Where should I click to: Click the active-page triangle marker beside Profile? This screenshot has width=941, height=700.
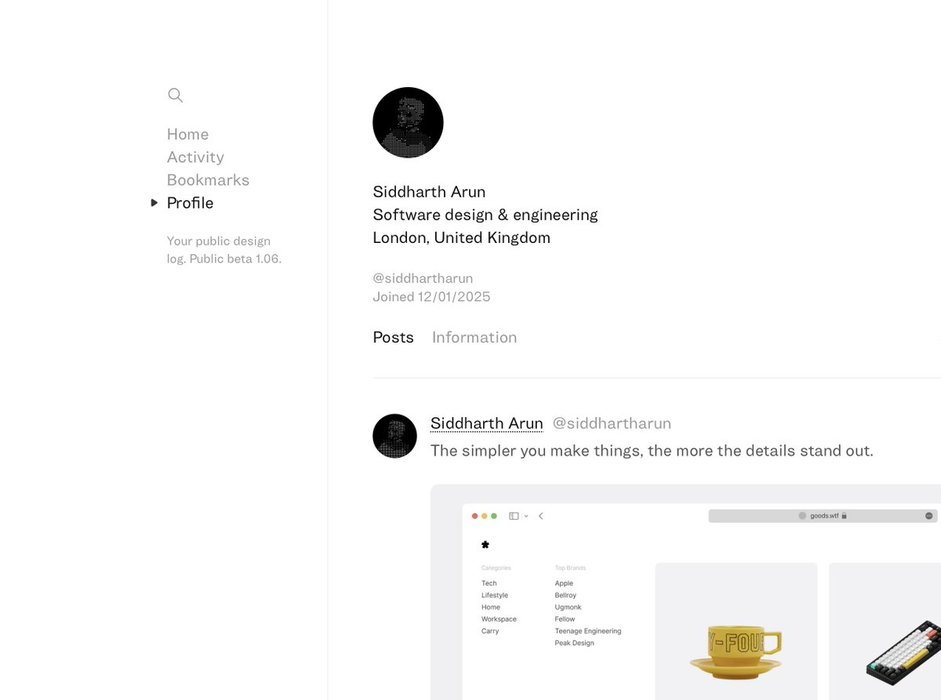(154, 203)
